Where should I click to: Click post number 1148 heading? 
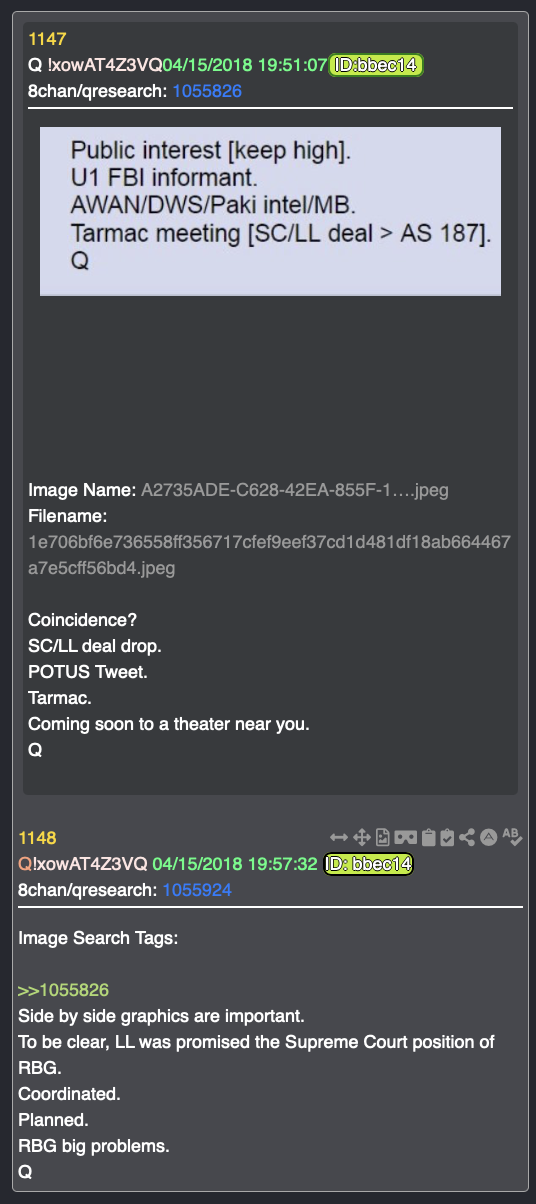37,837
